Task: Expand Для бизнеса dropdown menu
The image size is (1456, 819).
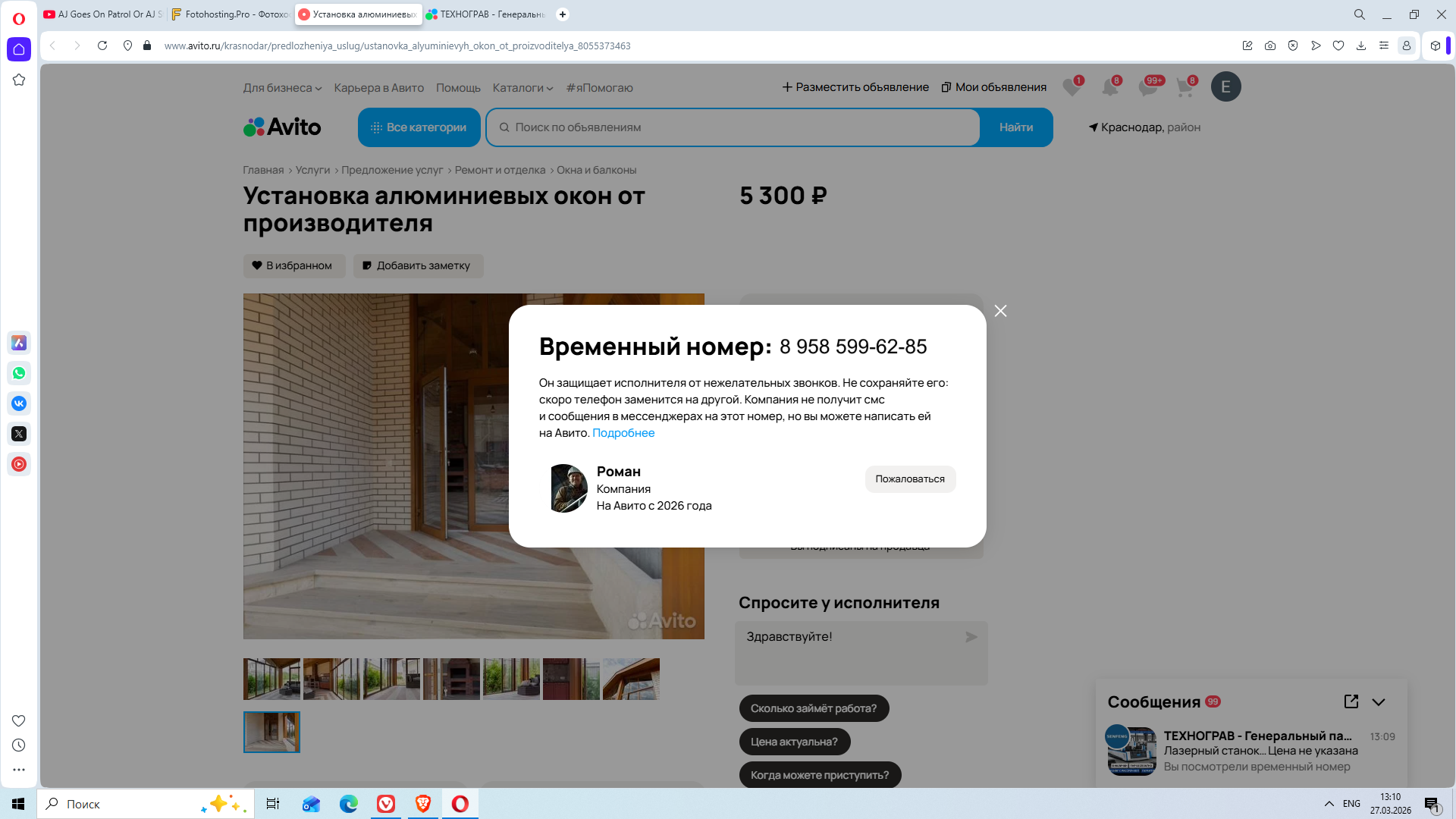Action: pyautogui.click(x=282, y=88)
